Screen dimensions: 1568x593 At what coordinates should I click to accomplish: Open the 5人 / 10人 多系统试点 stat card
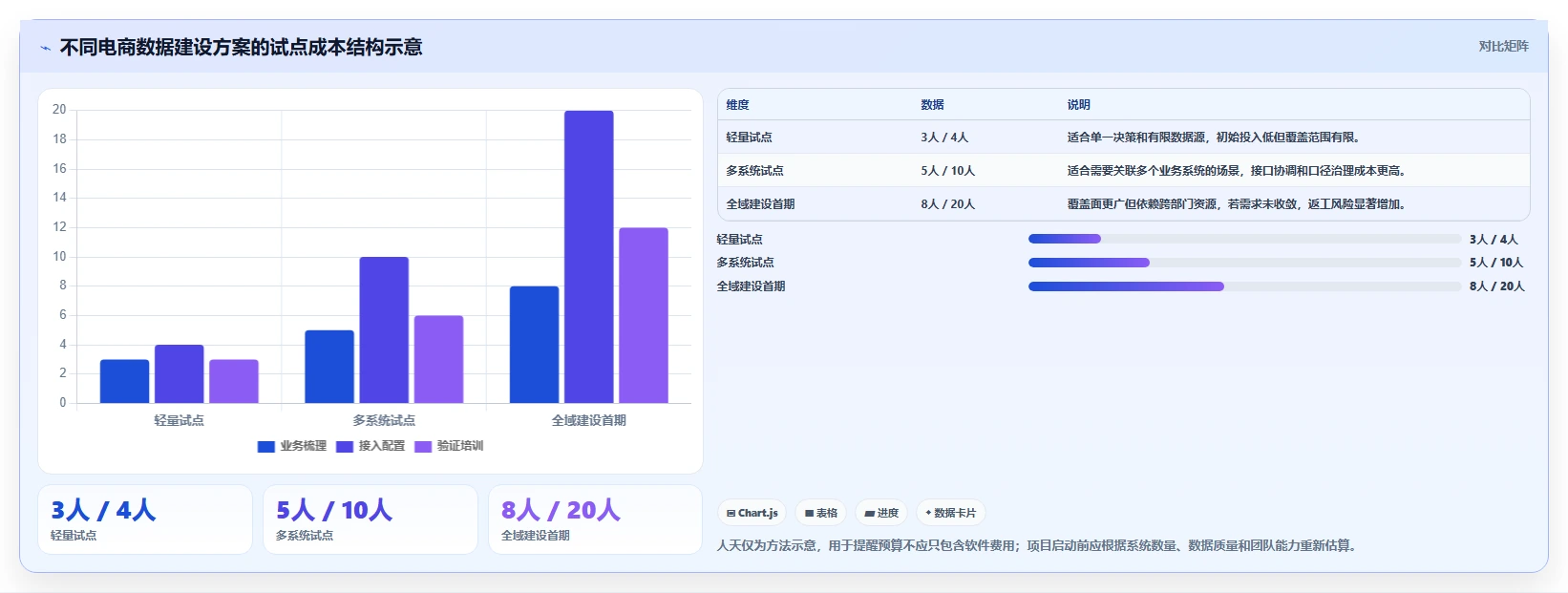tap(371, 519)
